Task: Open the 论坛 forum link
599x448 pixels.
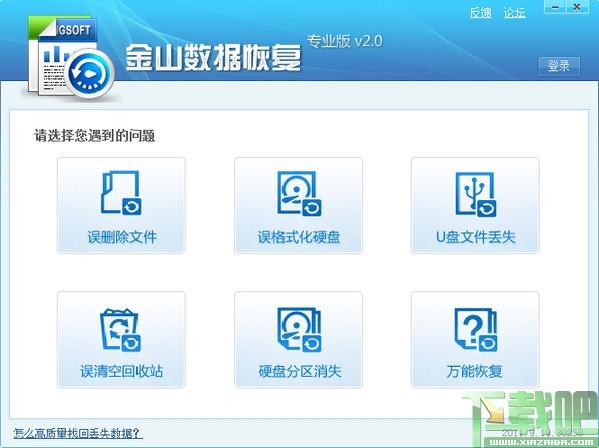Action: [x=515, y=13]
